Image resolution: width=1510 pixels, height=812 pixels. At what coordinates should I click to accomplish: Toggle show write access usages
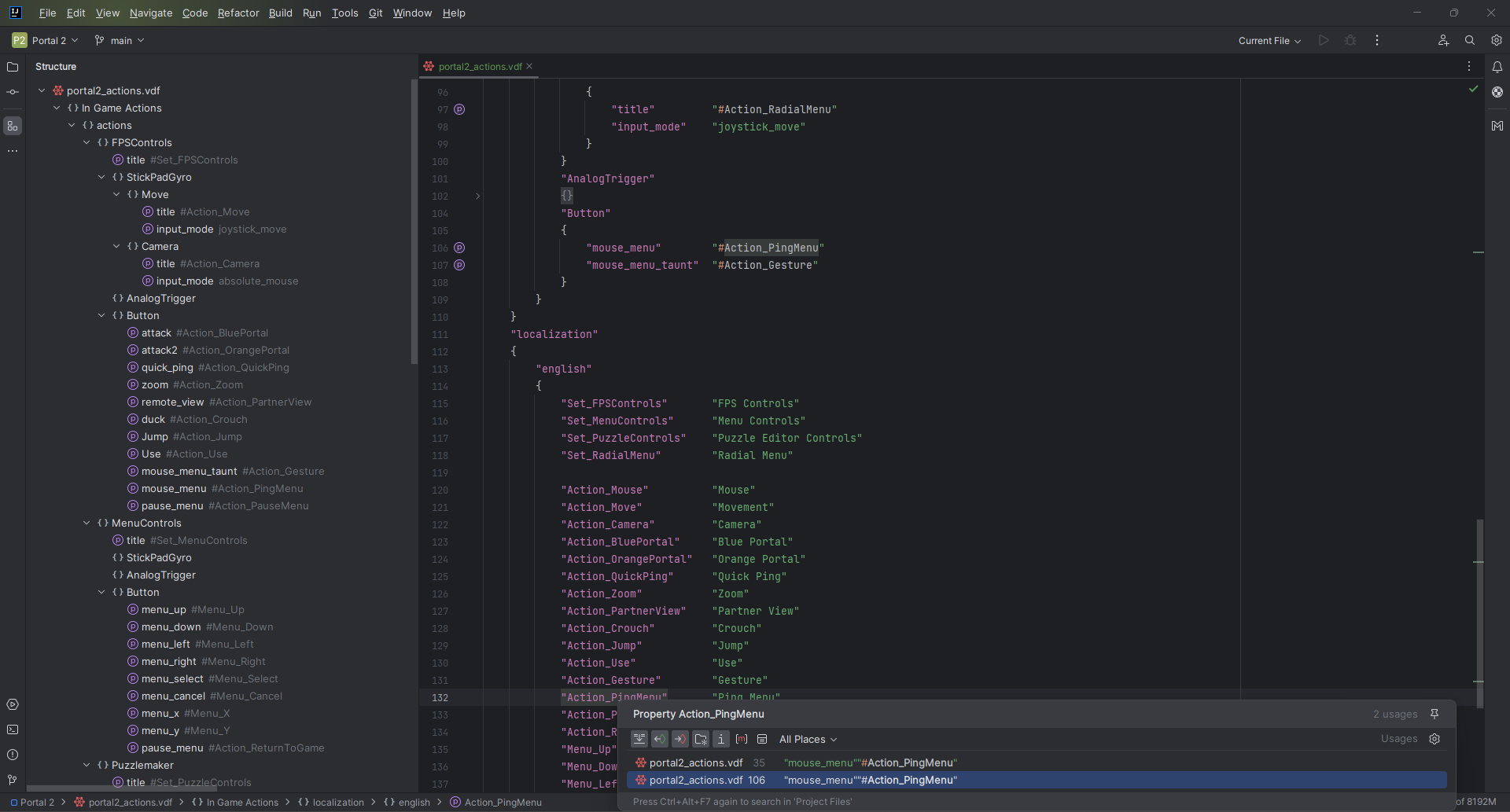click(680, 739)
